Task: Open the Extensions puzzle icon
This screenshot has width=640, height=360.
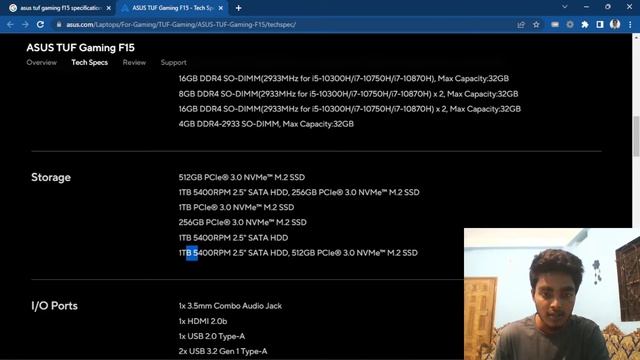Action: click(585, 25)
